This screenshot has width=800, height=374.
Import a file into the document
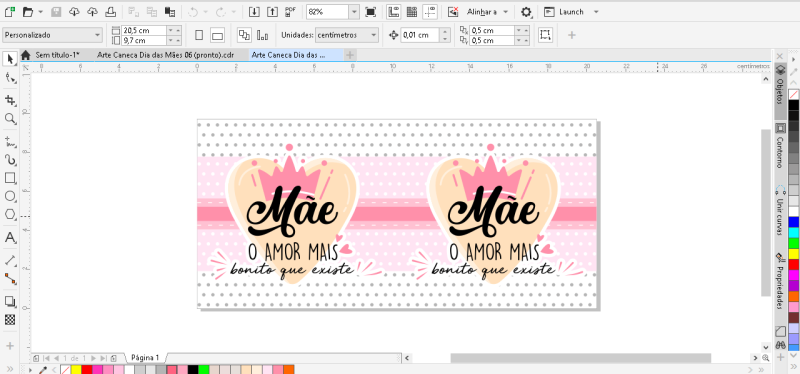point(255,11)
